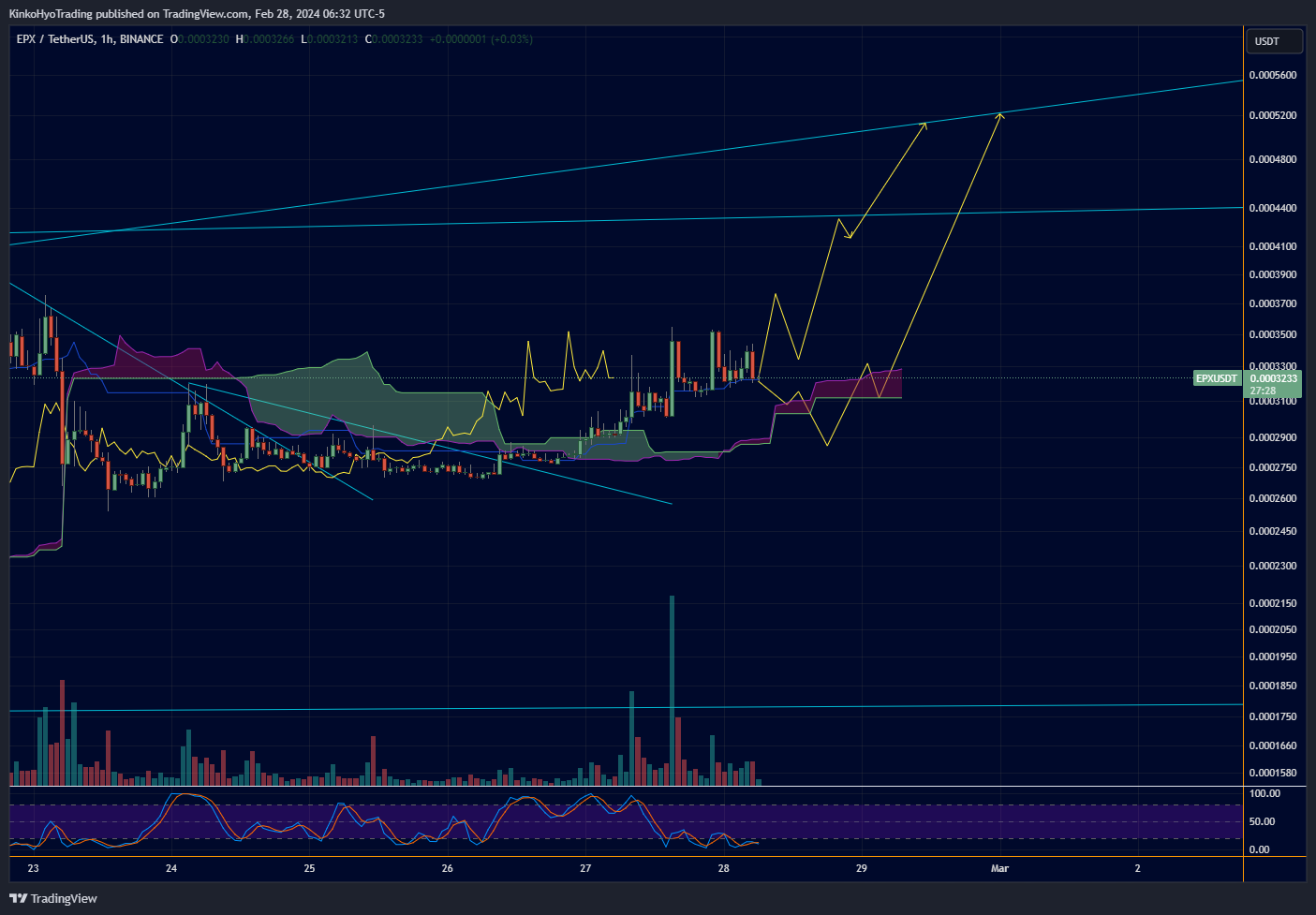Click date 28 on the time axis
This screenshot has height=915, width=1316.
click(724, 868)
